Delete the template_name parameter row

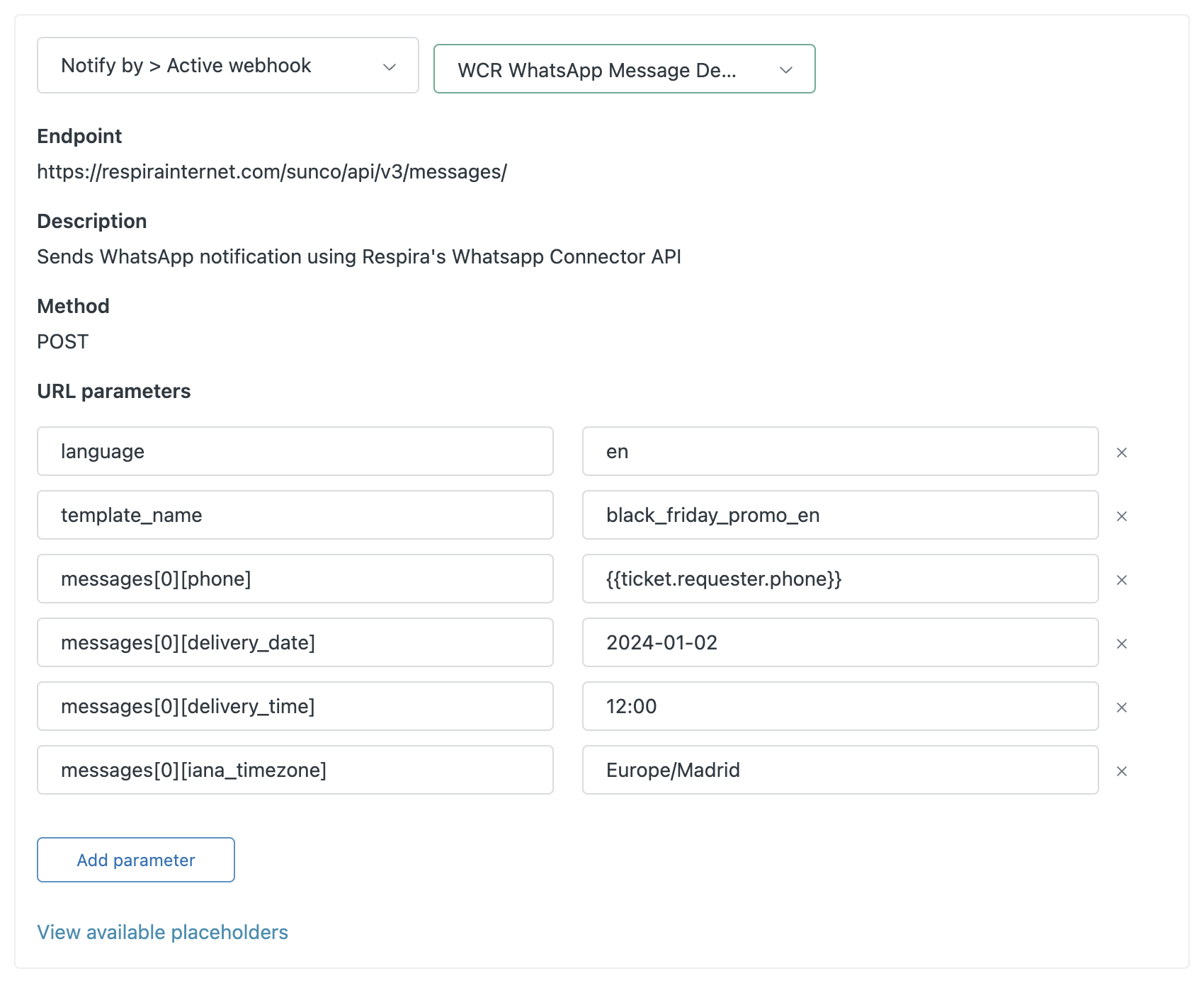(1121, 516)
